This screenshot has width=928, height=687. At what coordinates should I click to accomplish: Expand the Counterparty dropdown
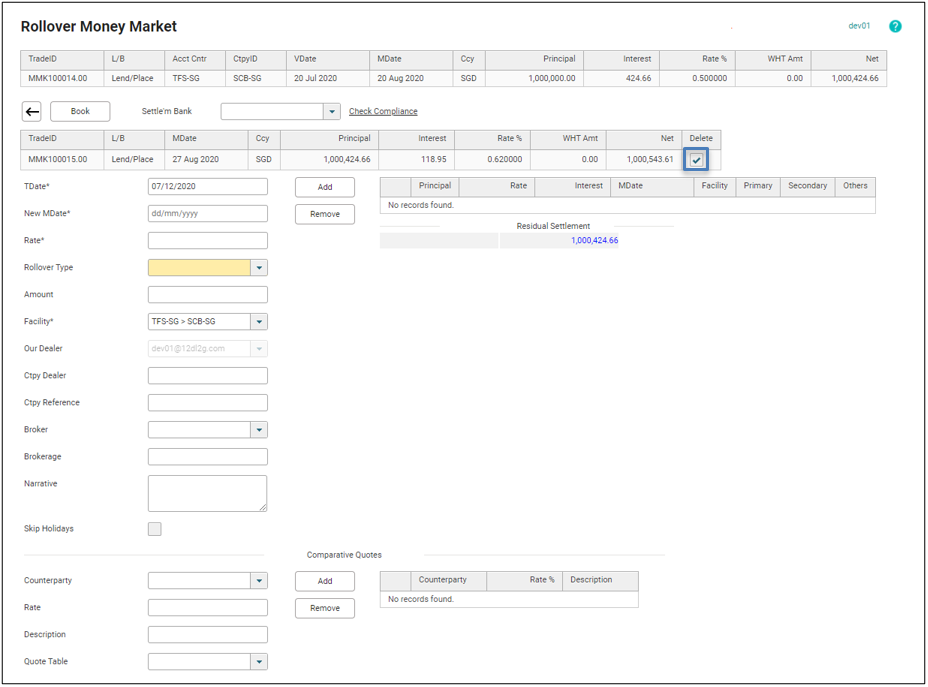(259, 581)
